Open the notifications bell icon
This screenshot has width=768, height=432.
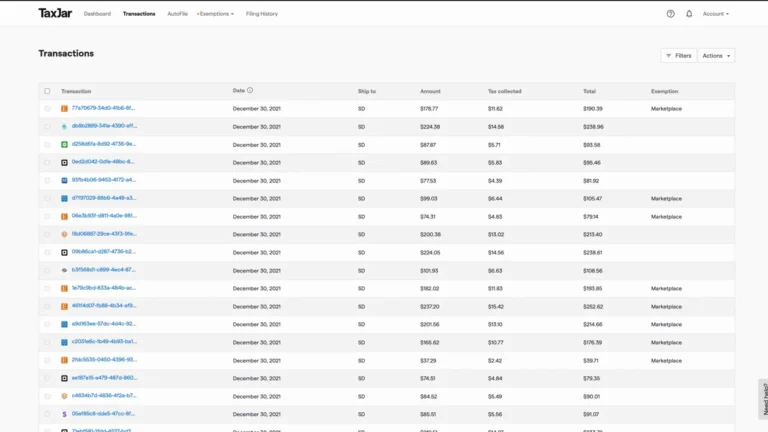tap(689, 14)
